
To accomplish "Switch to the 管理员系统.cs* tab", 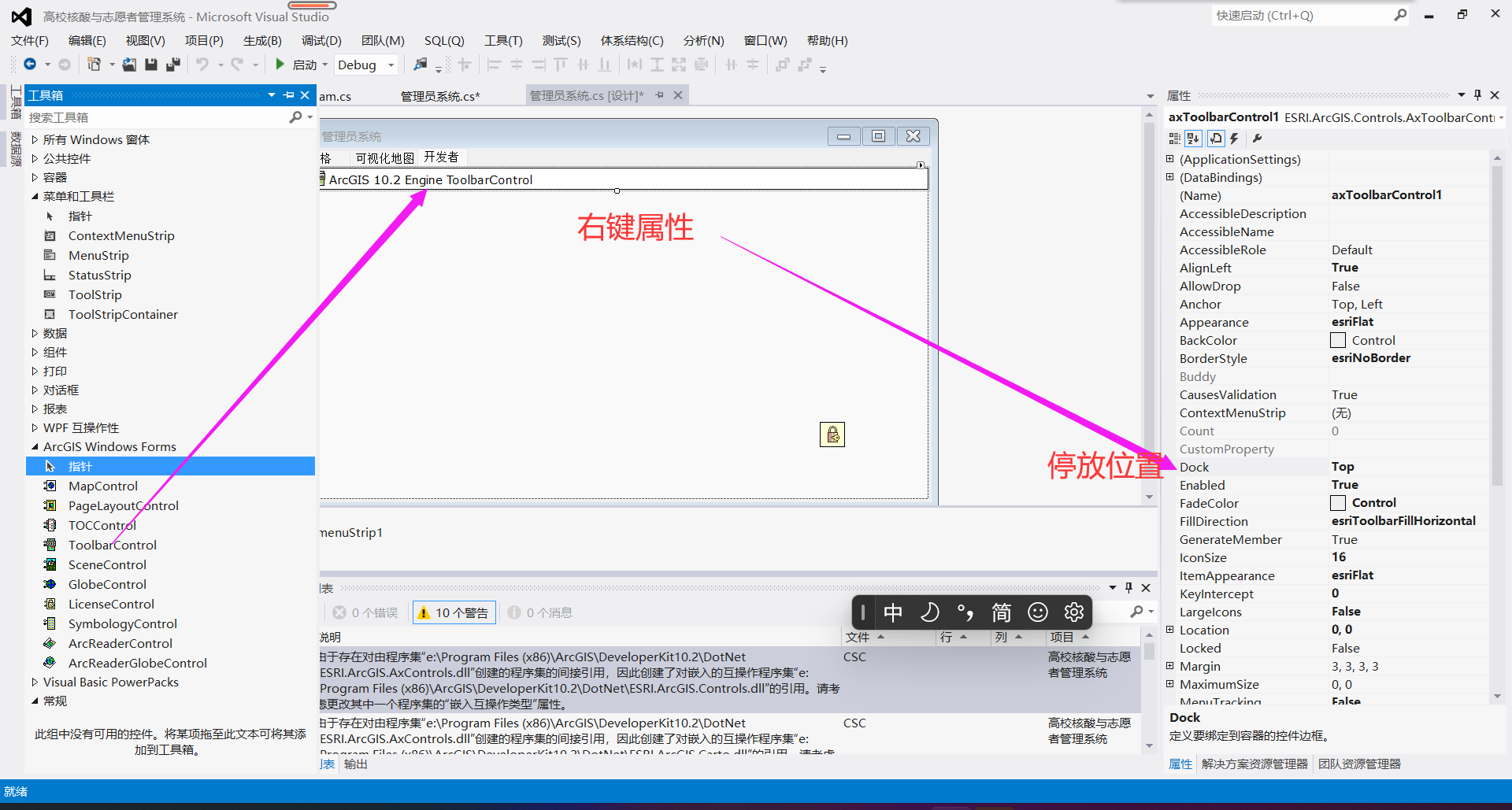I will pos(440,96).
